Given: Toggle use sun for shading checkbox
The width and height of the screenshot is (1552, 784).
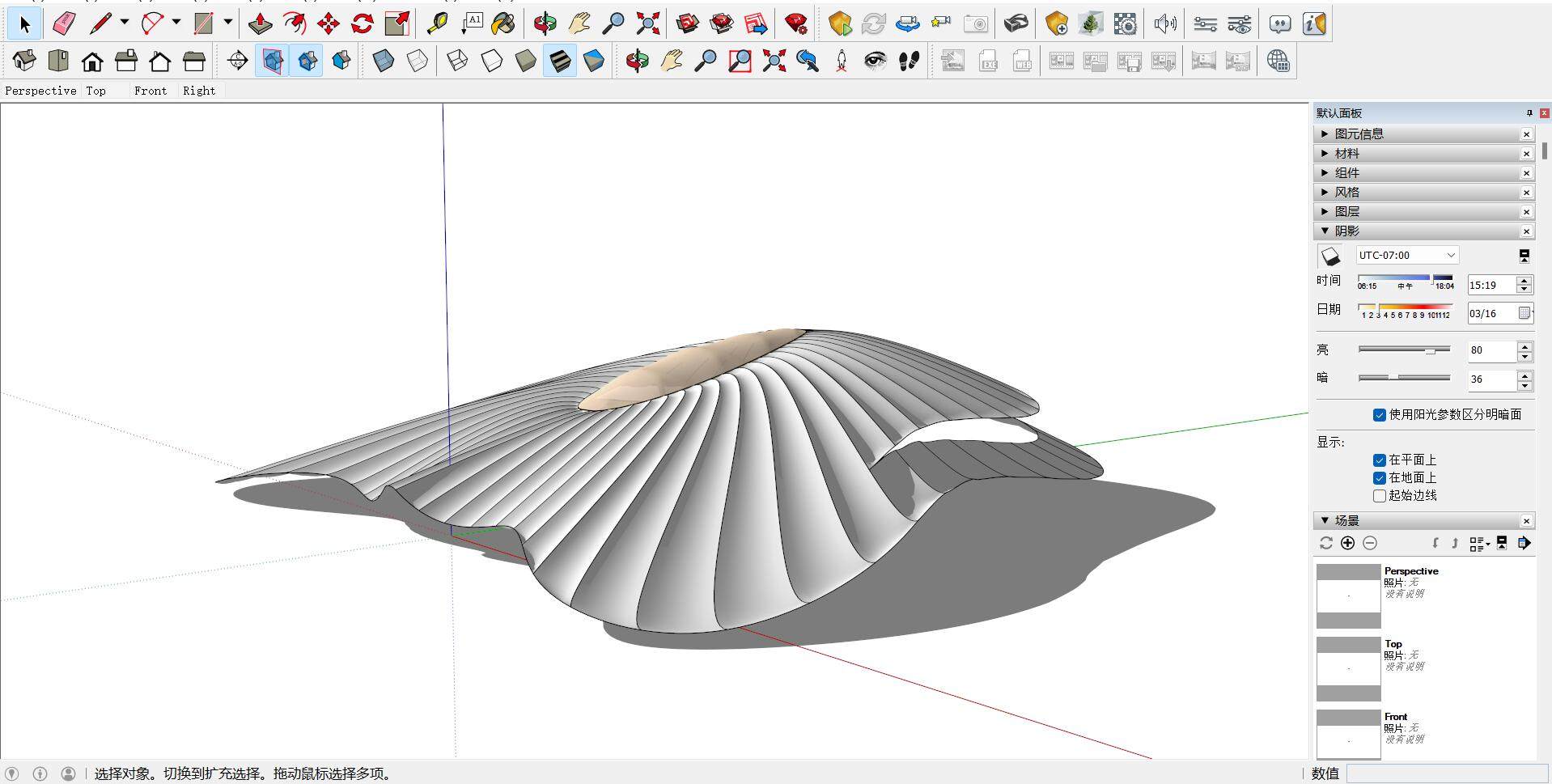Looking at the screenshot, I should tap(1379, 414).
